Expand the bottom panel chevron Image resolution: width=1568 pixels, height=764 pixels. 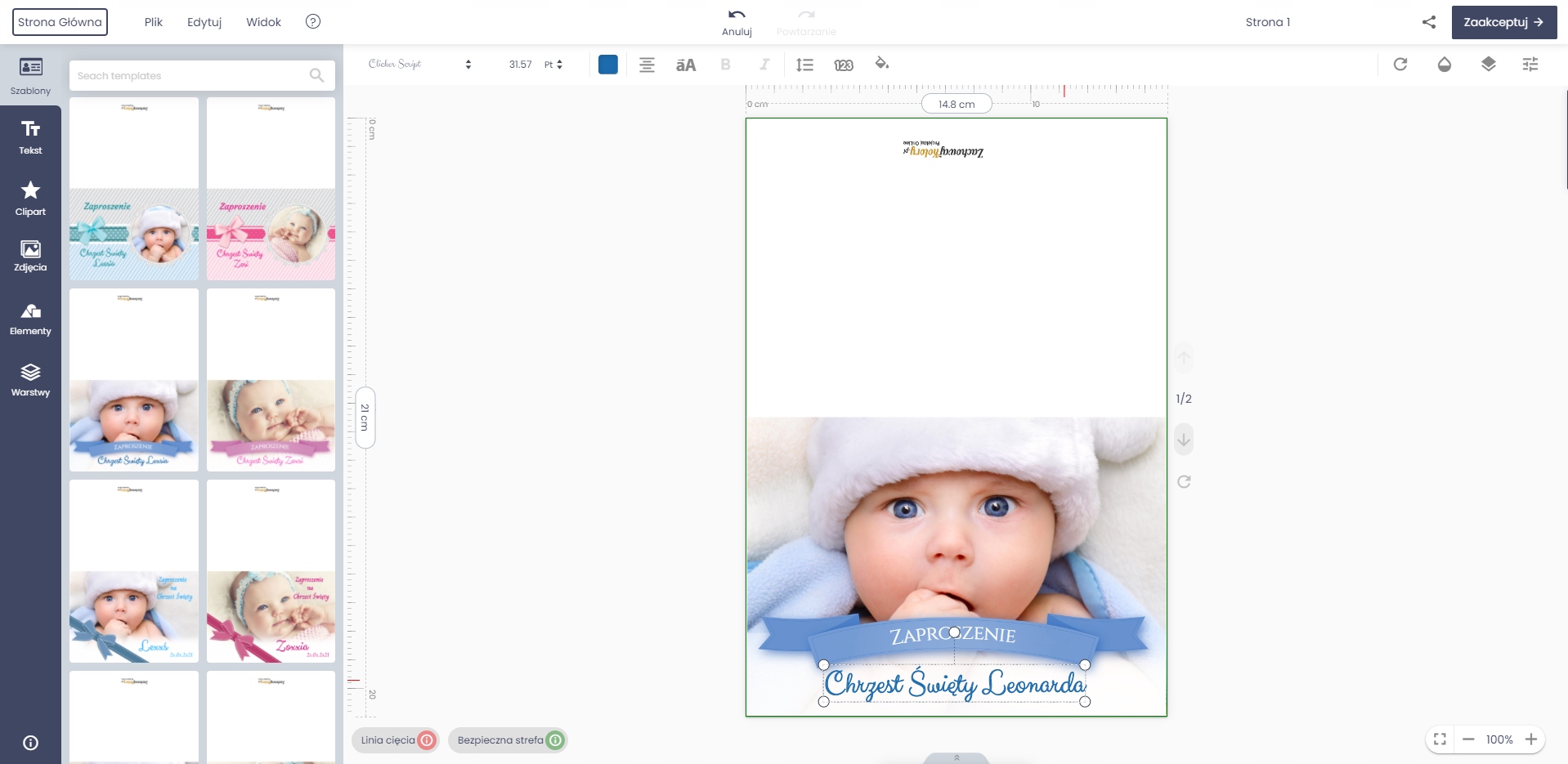pyautogui.click(x=956, y=757)
